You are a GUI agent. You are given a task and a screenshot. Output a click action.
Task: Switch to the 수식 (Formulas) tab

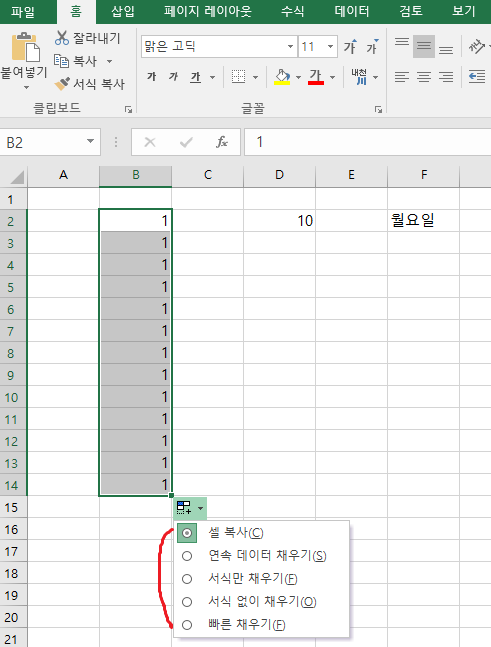pos(292,11)
